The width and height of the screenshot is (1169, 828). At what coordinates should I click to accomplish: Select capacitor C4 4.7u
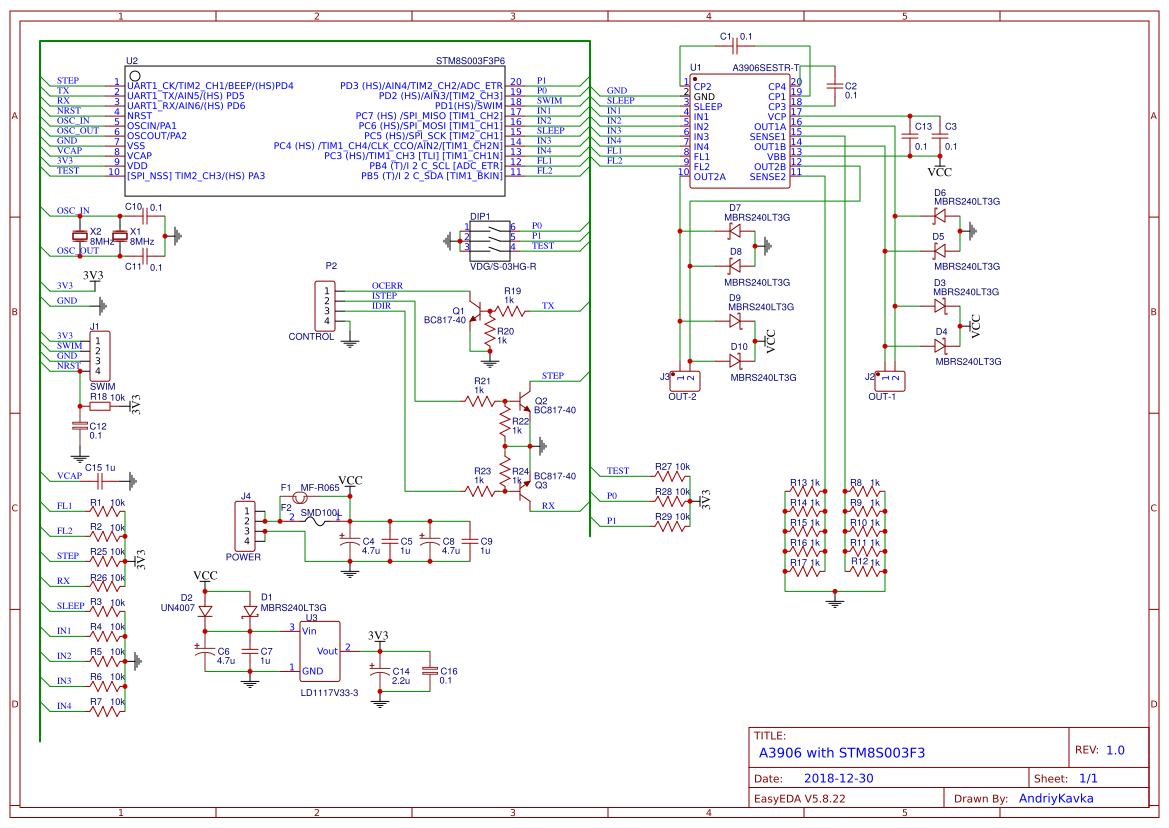coord(350,541)
